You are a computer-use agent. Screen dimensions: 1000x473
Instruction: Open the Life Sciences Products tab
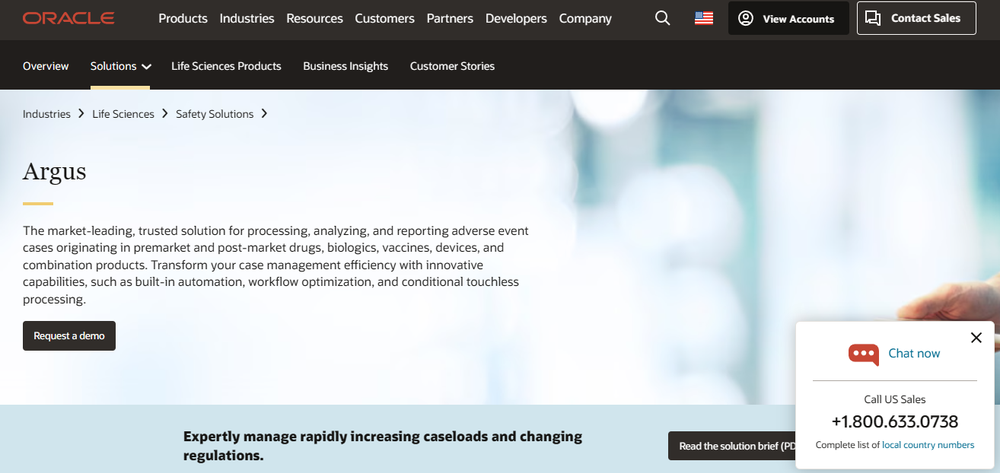[x=226, y=66]
